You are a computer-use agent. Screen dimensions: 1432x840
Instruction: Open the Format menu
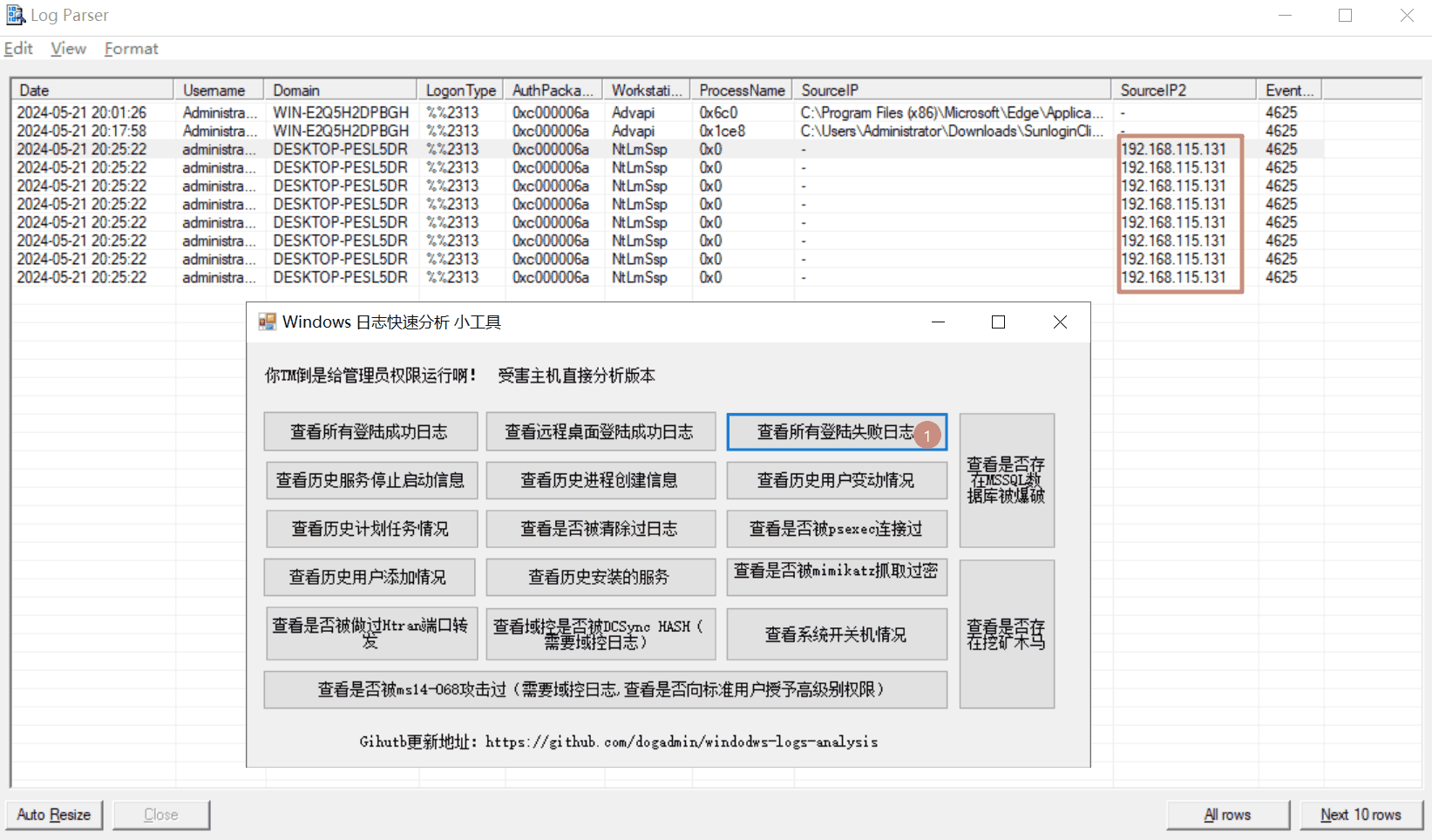pyautogui.click(x=131, y=49)
